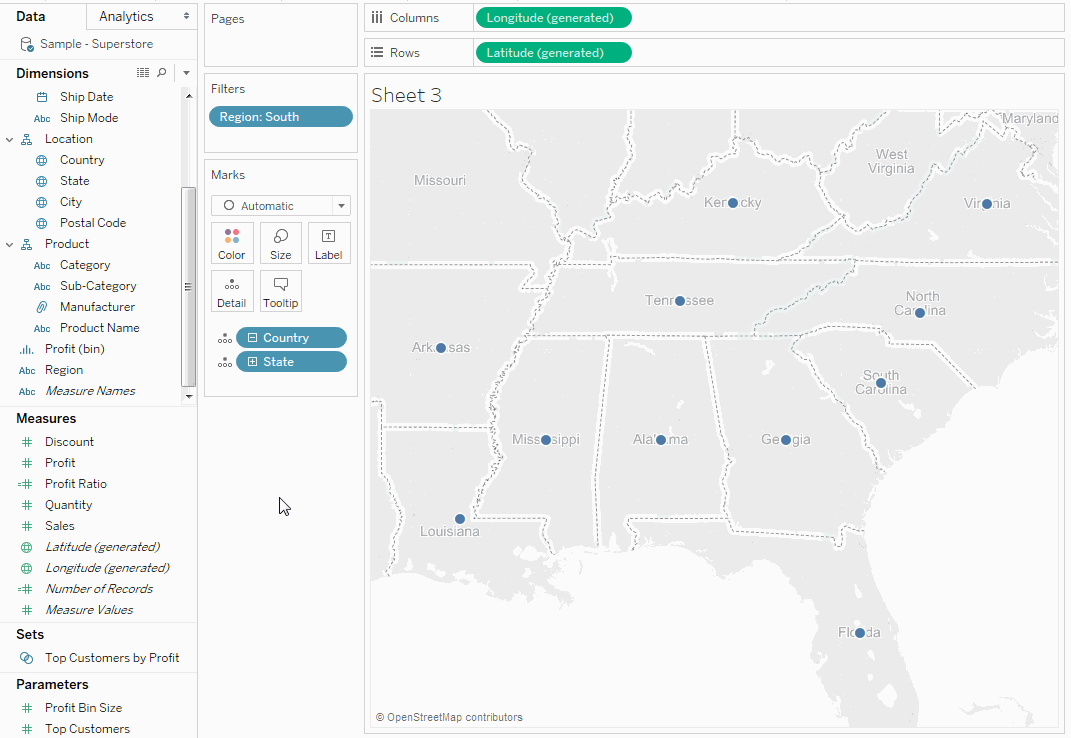The image size is (1071, 738).
Task: Collapse the Product hierarchy folder
Action: point(10,244)
